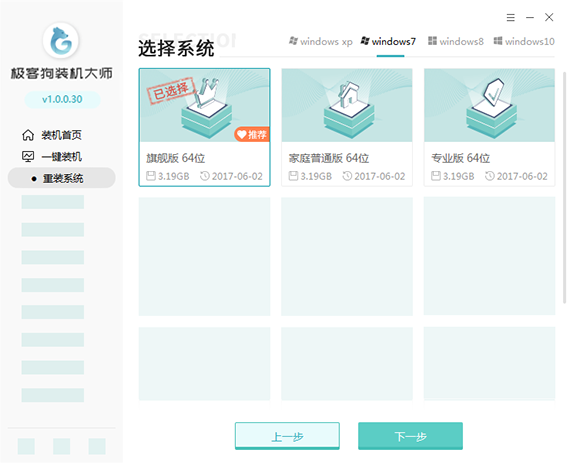
Task: Click the home icon beside 装机首页
Action: (28, 135)
